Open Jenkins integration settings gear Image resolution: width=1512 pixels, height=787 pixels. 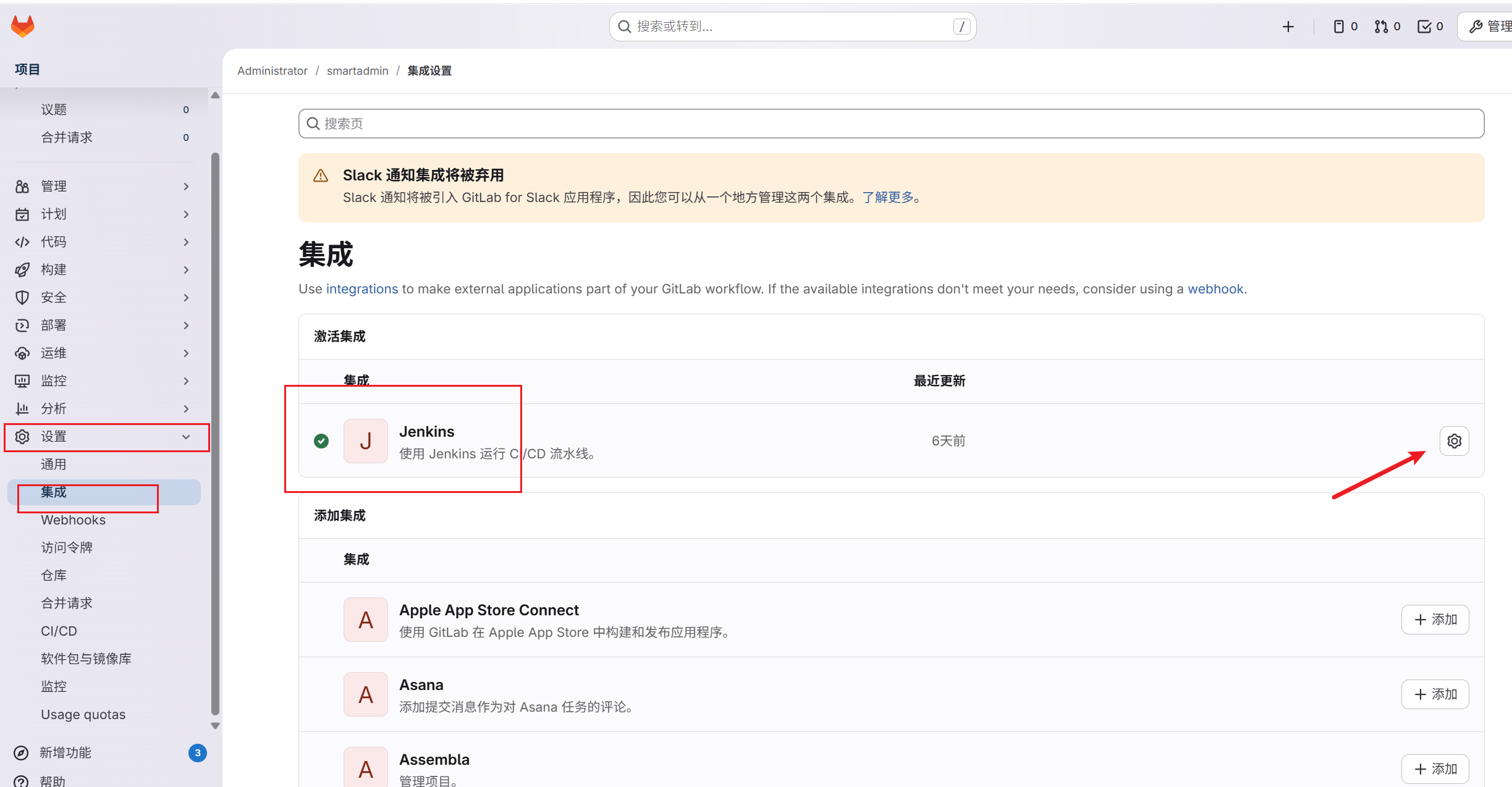[x=1454, y=441]
